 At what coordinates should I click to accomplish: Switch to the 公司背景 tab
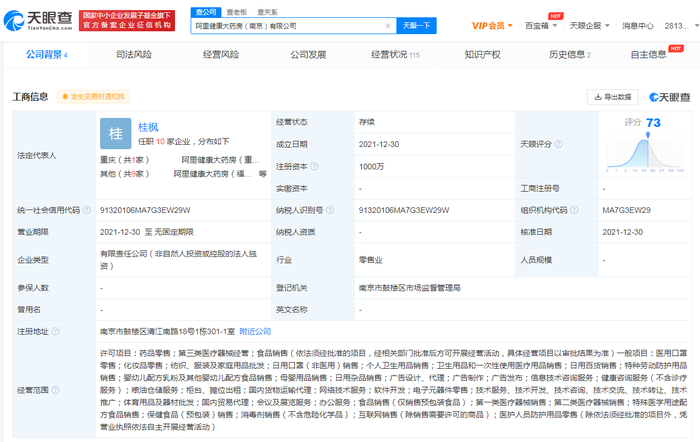[x=46, y=54]
